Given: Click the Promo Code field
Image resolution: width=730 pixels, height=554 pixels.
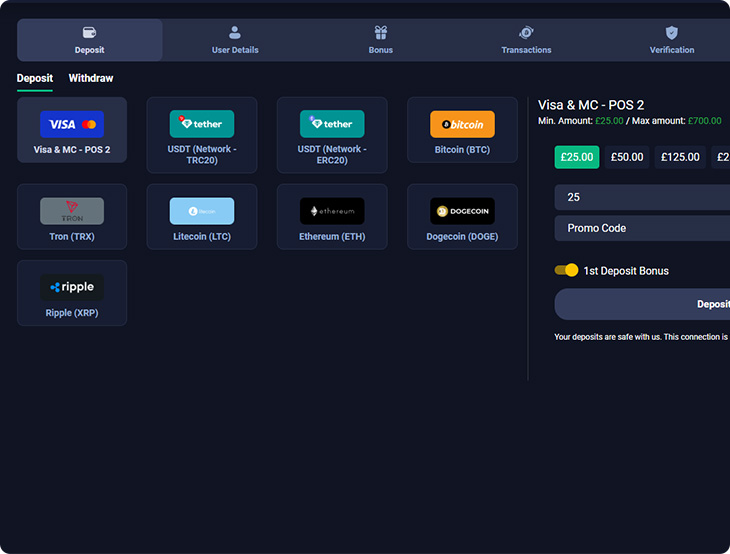Looking at the screenshot, I should click(642, 228).
